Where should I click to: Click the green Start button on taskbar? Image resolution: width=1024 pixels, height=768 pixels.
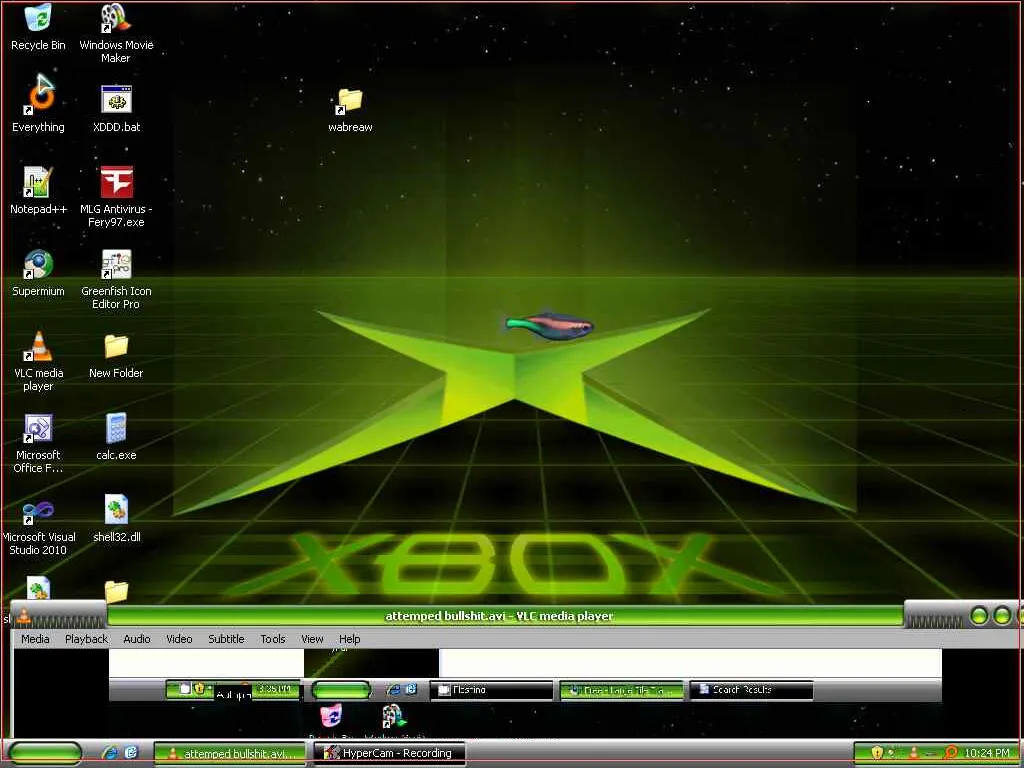click(x=46, y=753)
